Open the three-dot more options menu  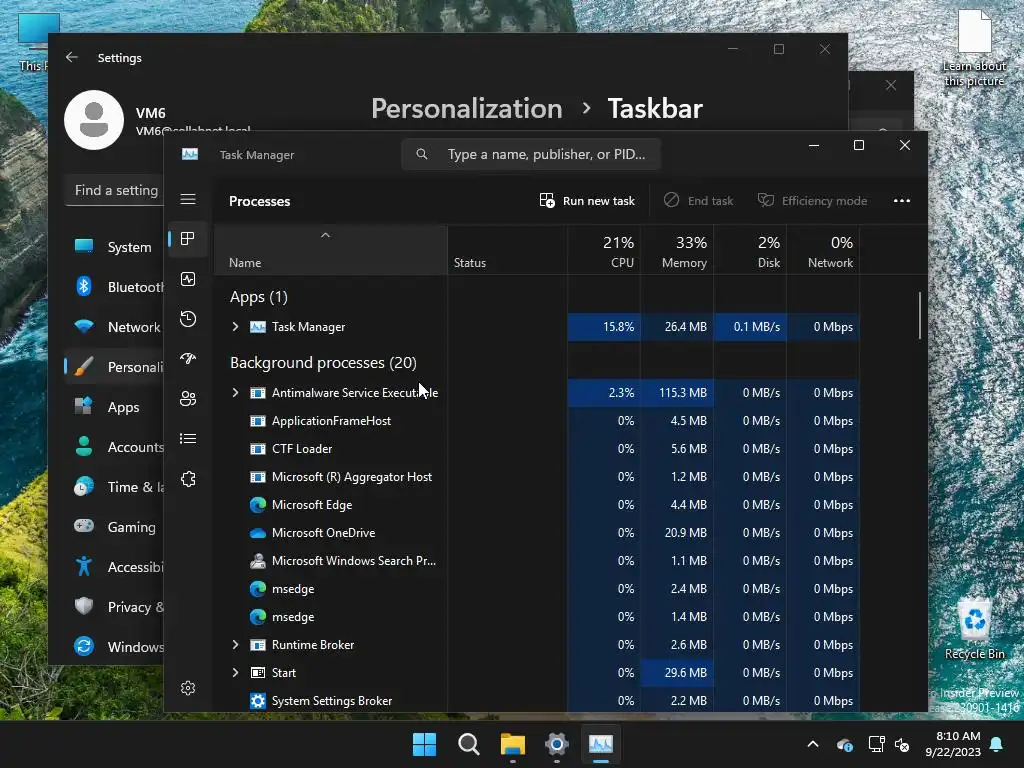click(x=902, y=200)
